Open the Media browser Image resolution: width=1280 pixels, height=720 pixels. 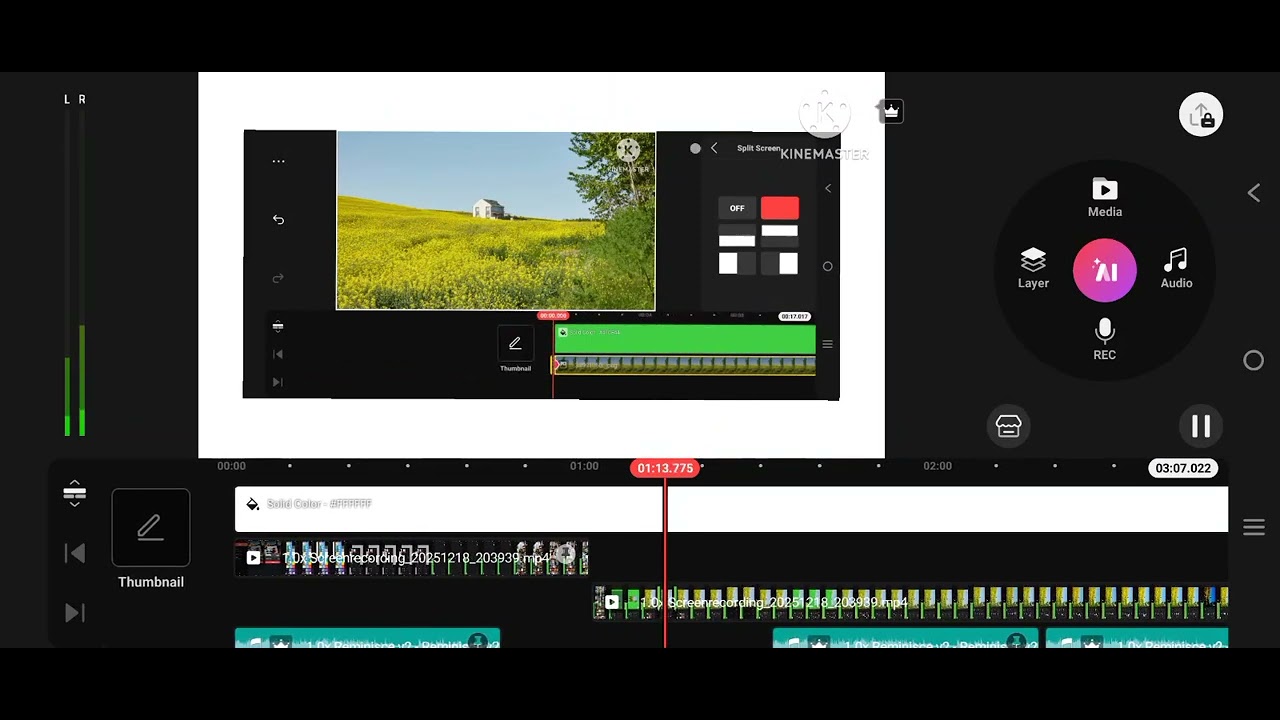coord(1104,198)
